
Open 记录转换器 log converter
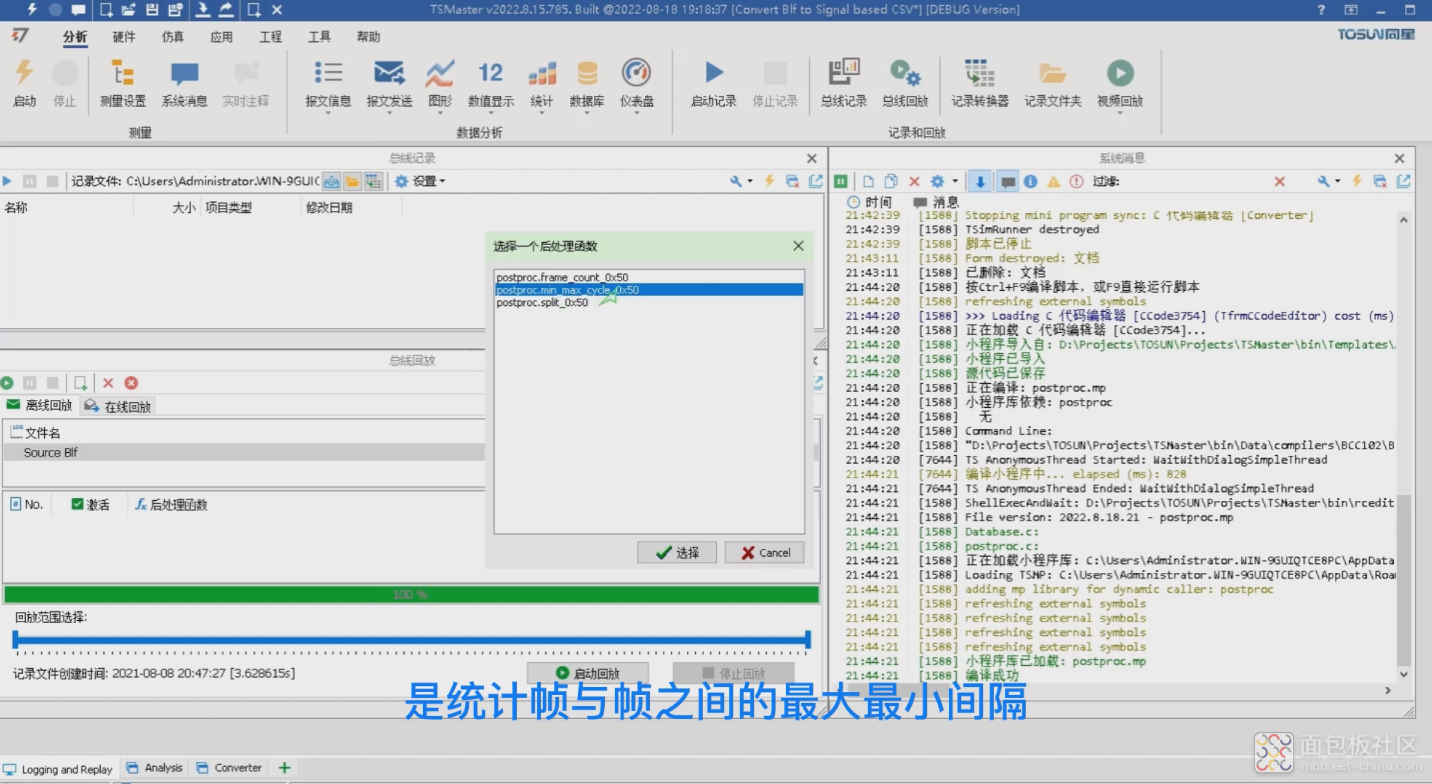[980, 83]
